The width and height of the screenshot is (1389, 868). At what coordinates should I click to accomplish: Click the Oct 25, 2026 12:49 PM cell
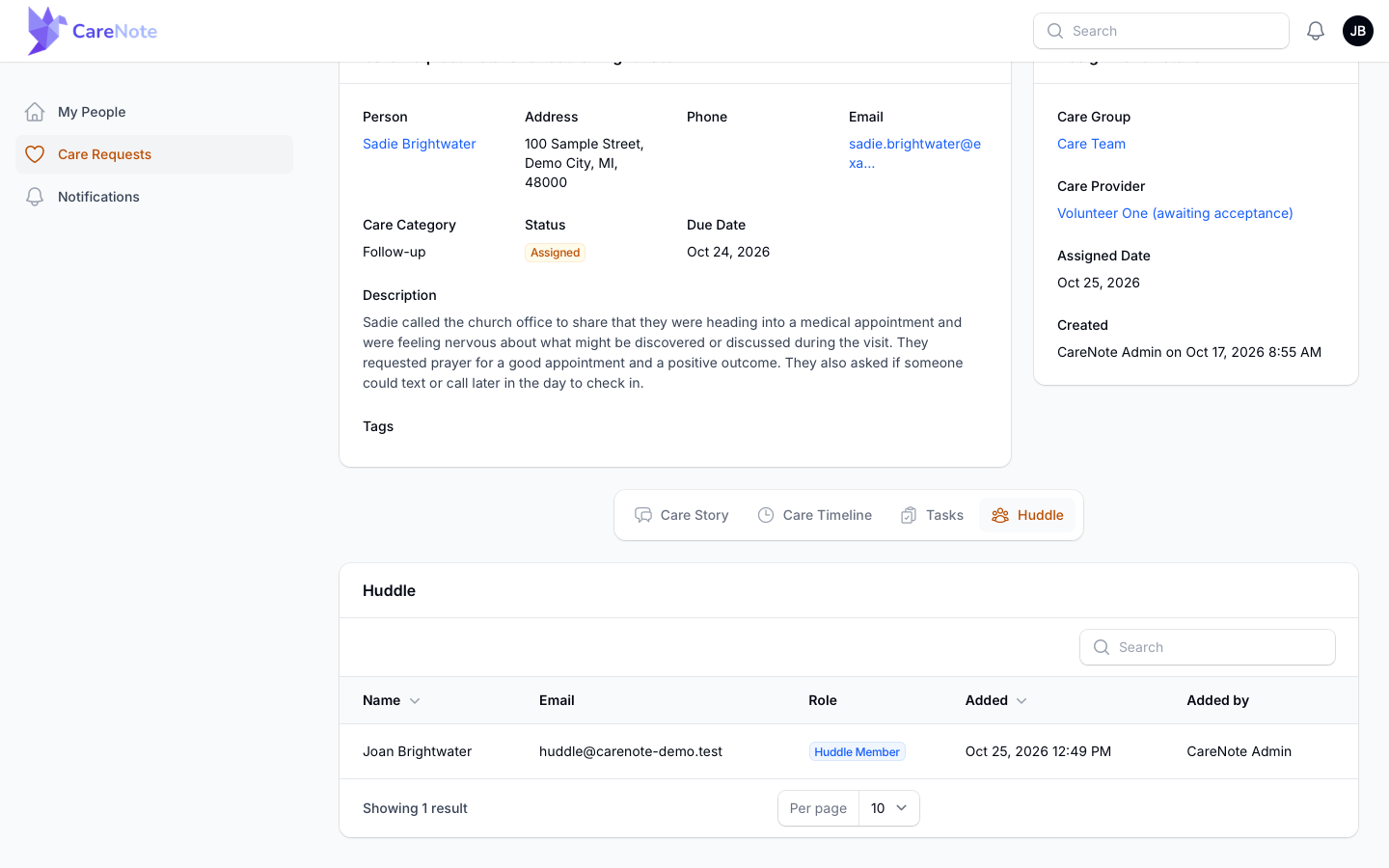click(x=1038, y=751)
